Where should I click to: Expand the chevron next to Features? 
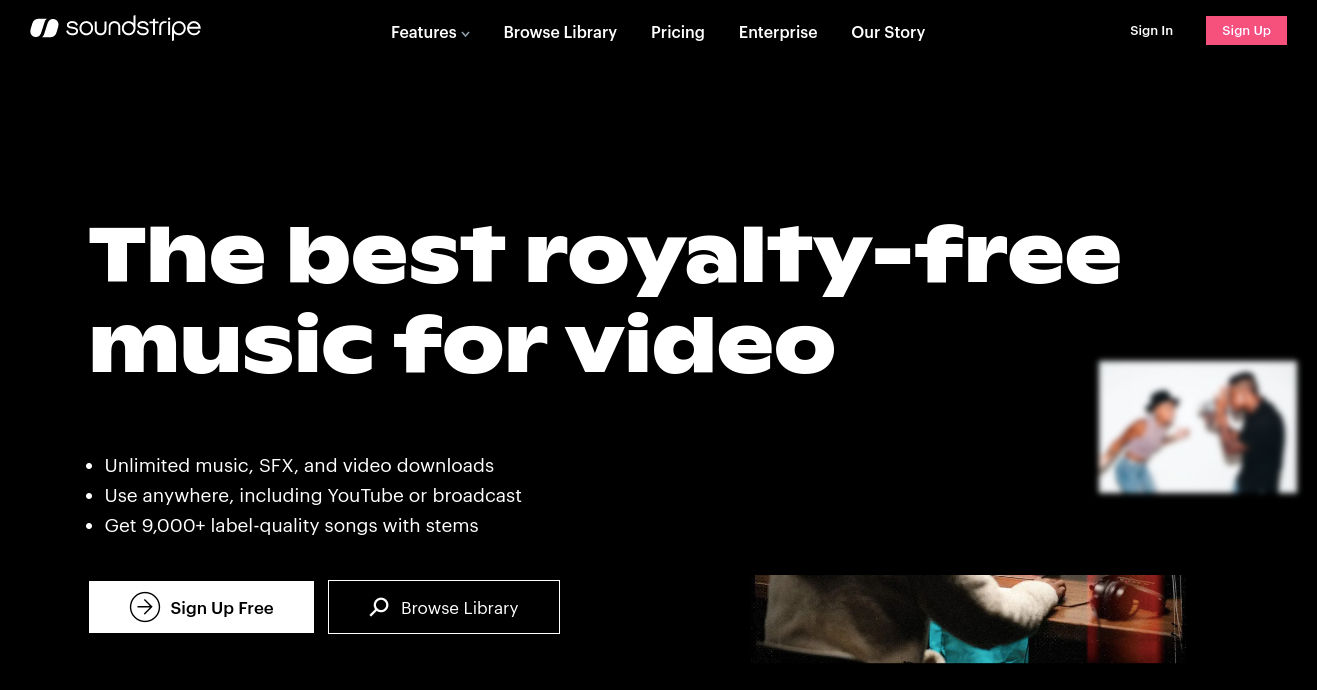tap(465, 34)
